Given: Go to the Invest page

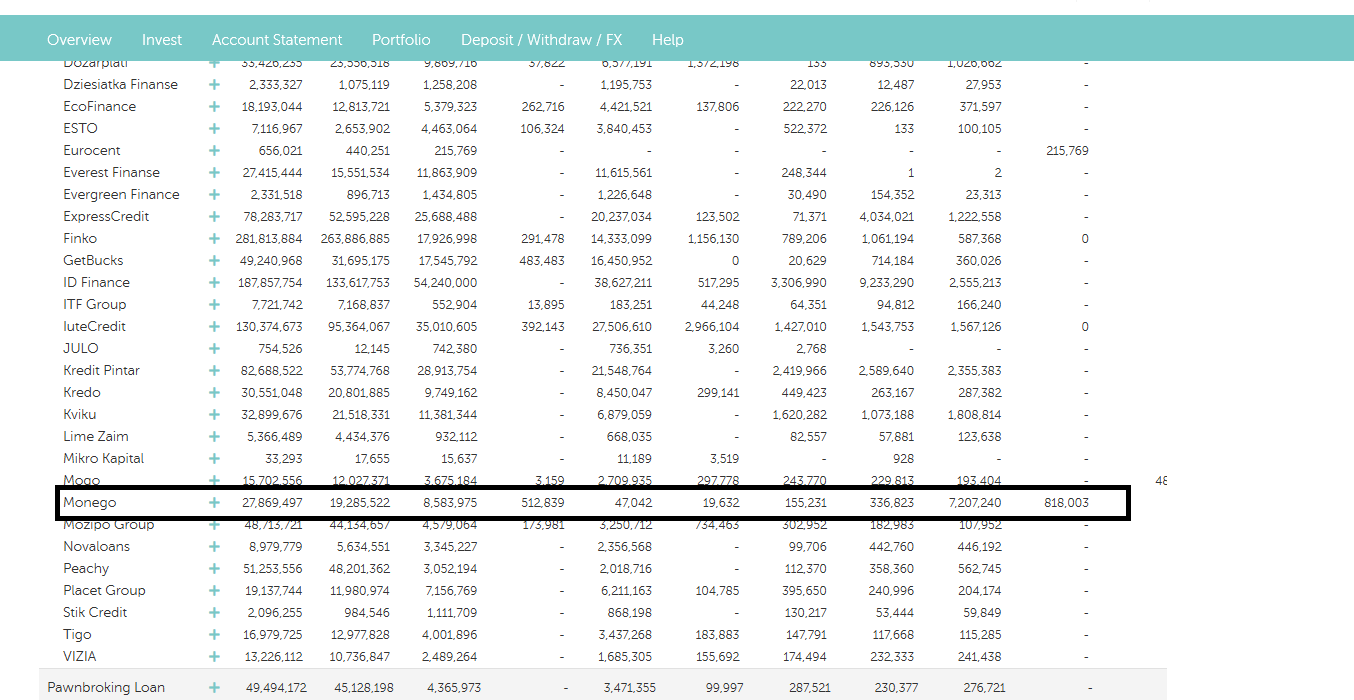Looking at the screenshot, I should pyautogui.click(x=162, y=40).
